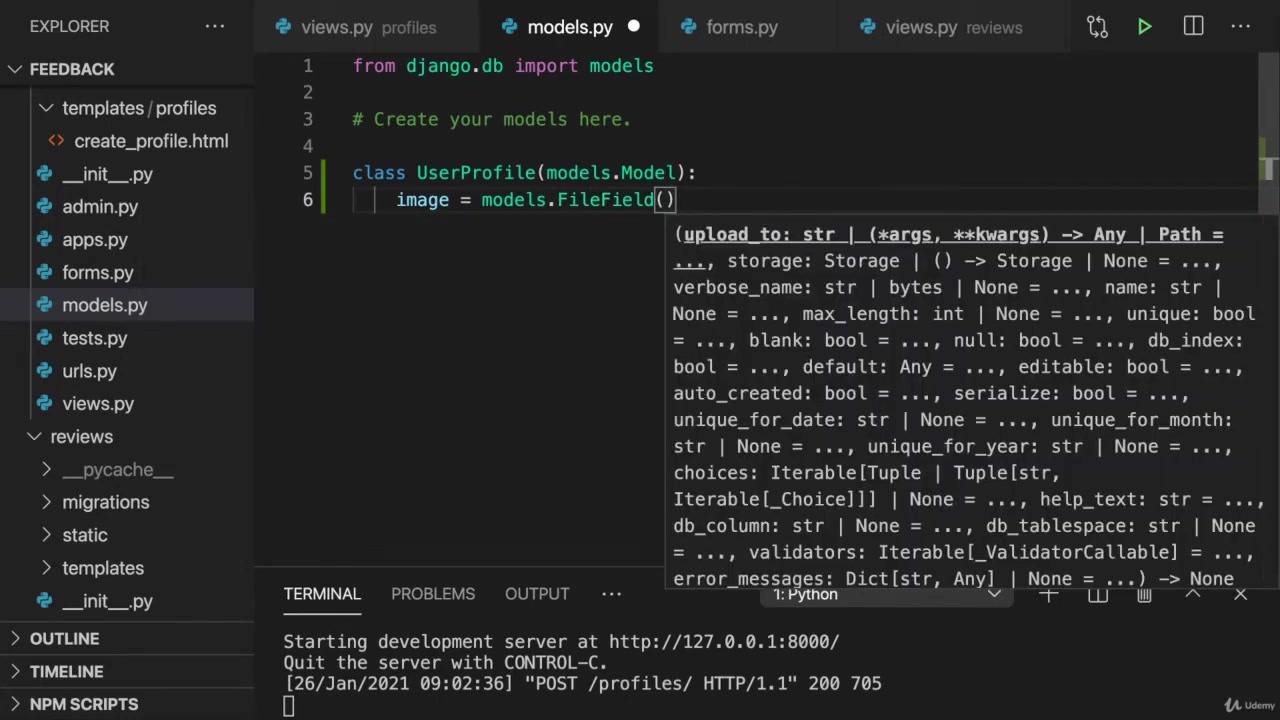Viewport: 1280px width, 720px height.
Task: Switch to the PROBLEMS panel tab
Action: (433, 594)
